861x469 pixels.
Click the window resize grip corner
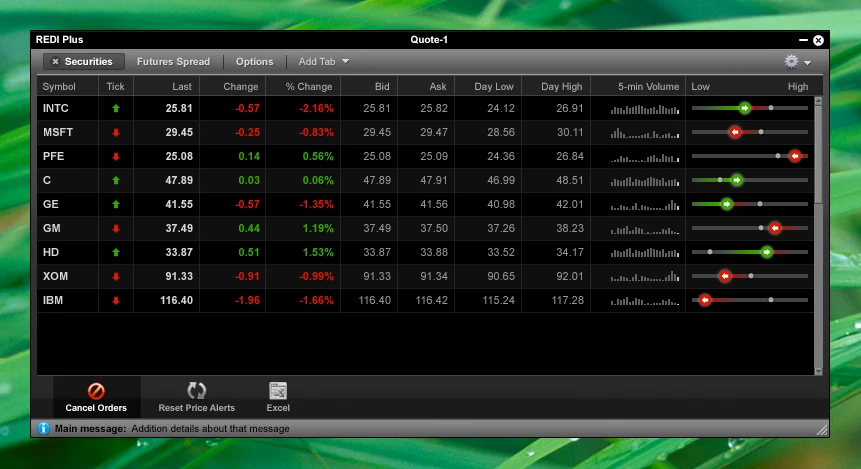coord(822,430)
